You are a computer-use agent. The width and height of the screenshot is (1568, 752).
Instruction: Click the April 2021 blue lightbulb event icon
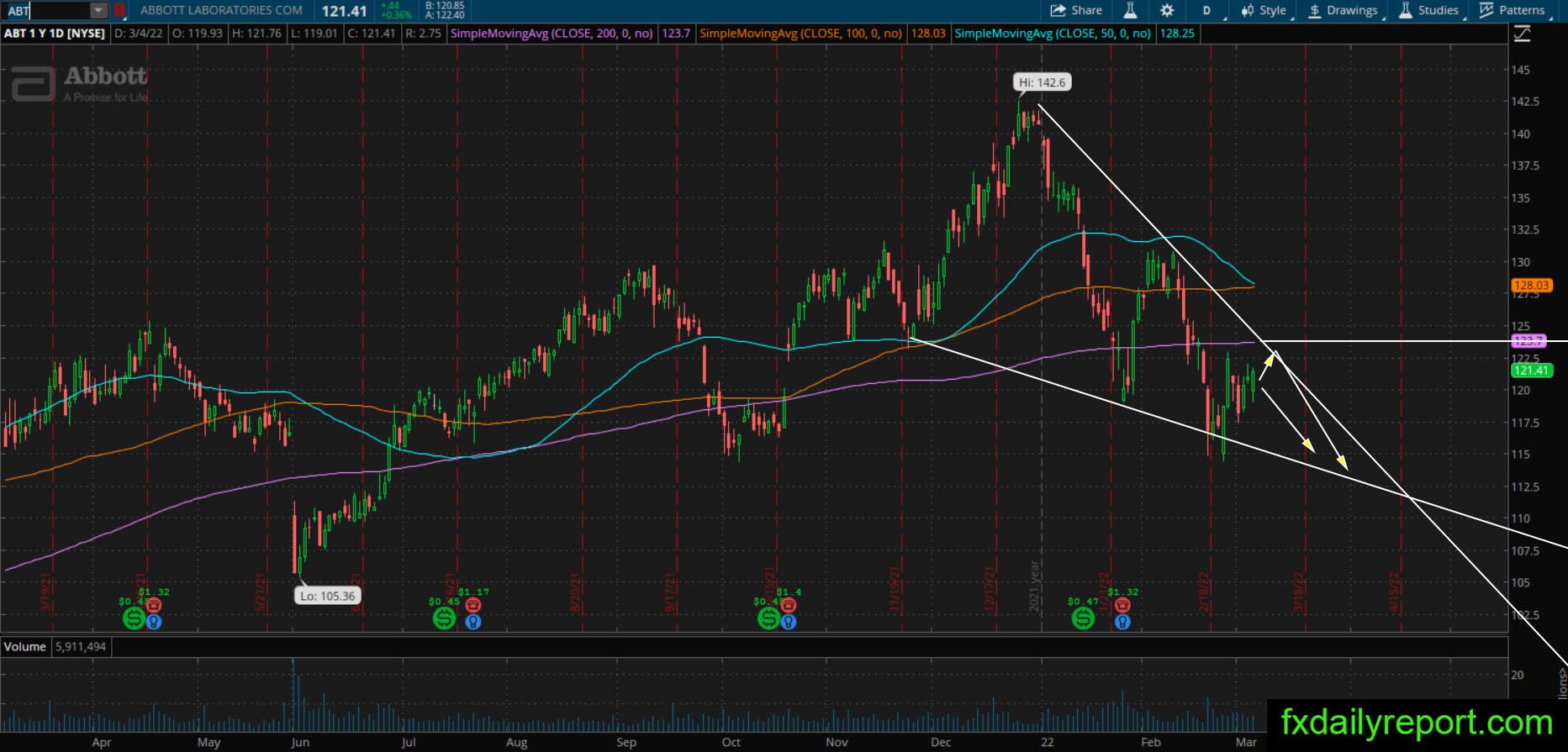pos(154,623)
